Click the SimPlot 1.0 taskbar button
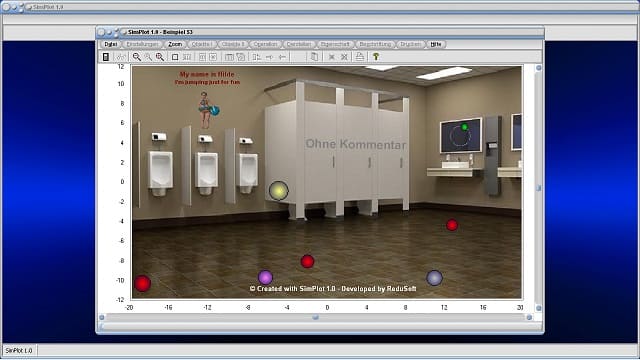640x360 pixels. (19, 351)
